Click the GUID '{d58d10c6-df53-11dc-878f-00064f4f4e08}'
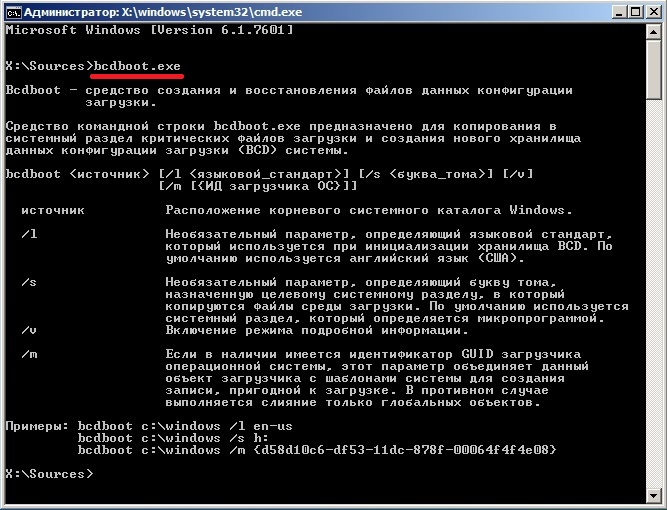Screen dimensions: 667x510 (405, 450)
